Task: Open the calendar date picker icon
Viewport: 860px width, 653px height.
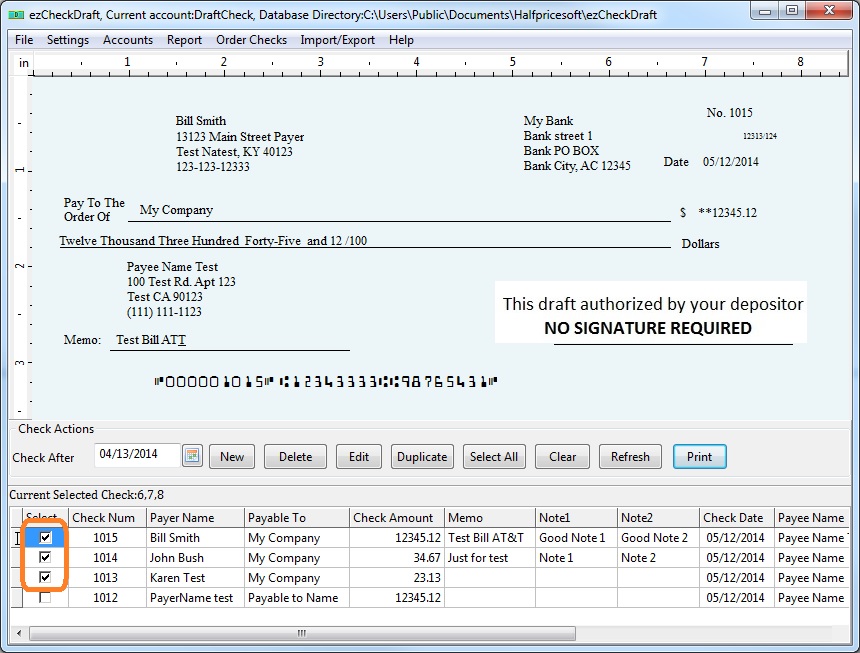Action: click(191, 456)
